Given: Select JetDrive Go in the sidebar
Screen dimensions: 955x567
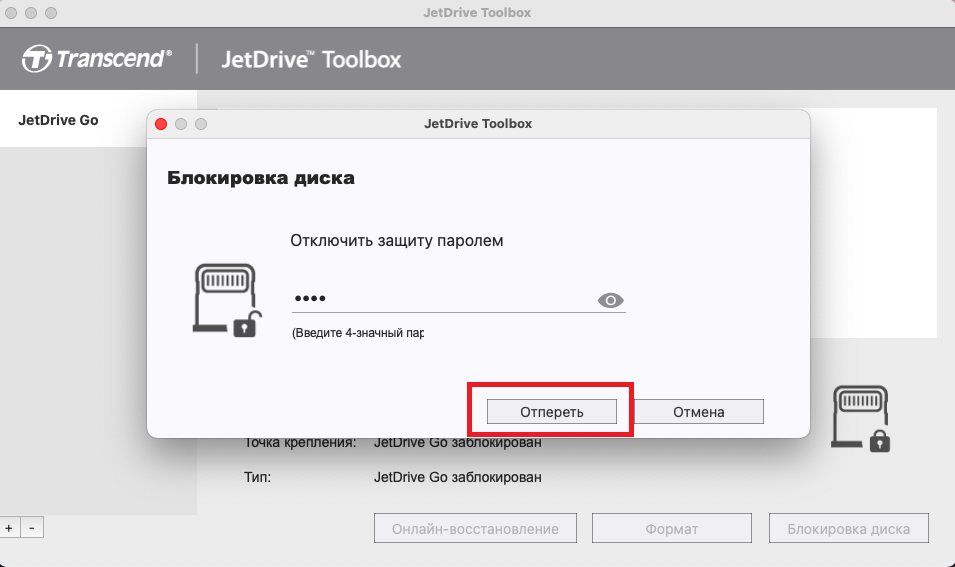Looking at the screenshot, I should click(58, 120).
